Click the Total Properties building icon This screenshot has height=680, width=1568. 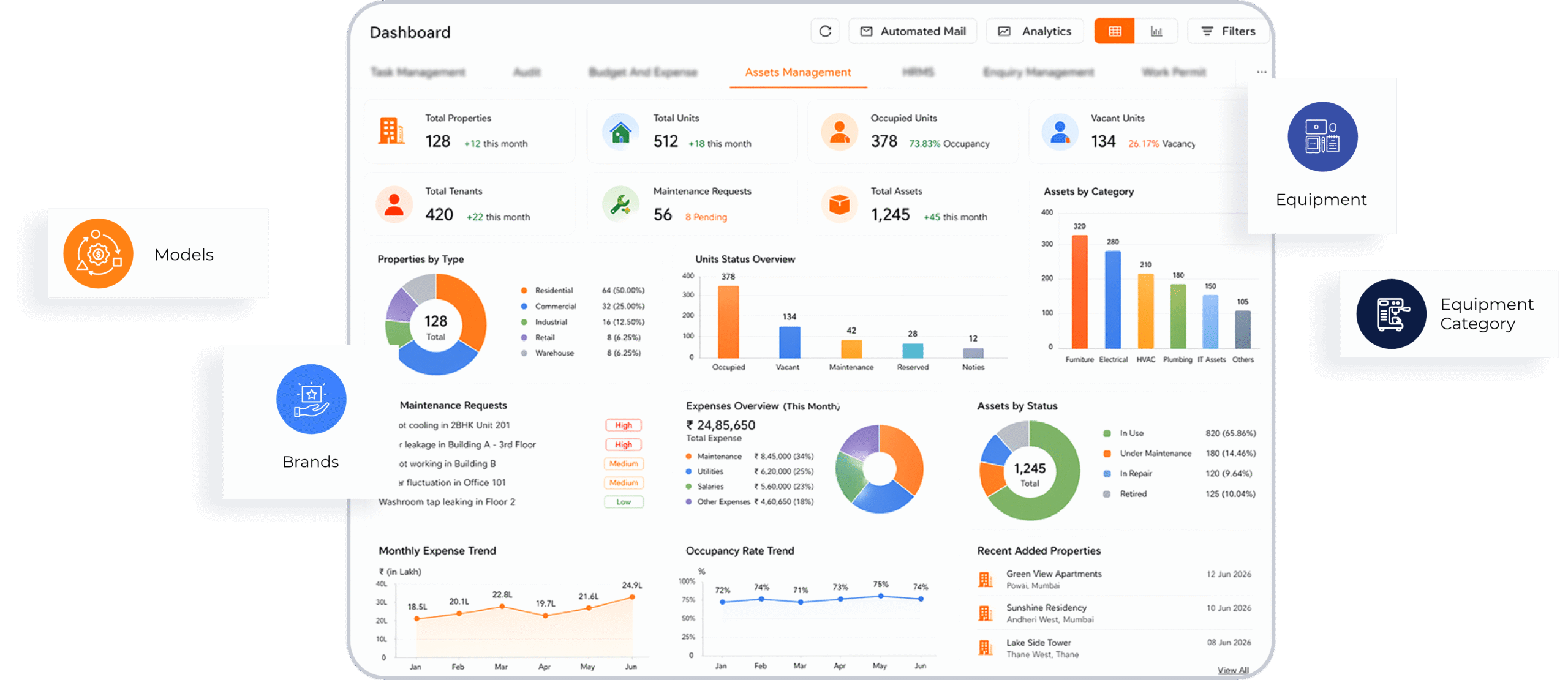coord(391,131)
